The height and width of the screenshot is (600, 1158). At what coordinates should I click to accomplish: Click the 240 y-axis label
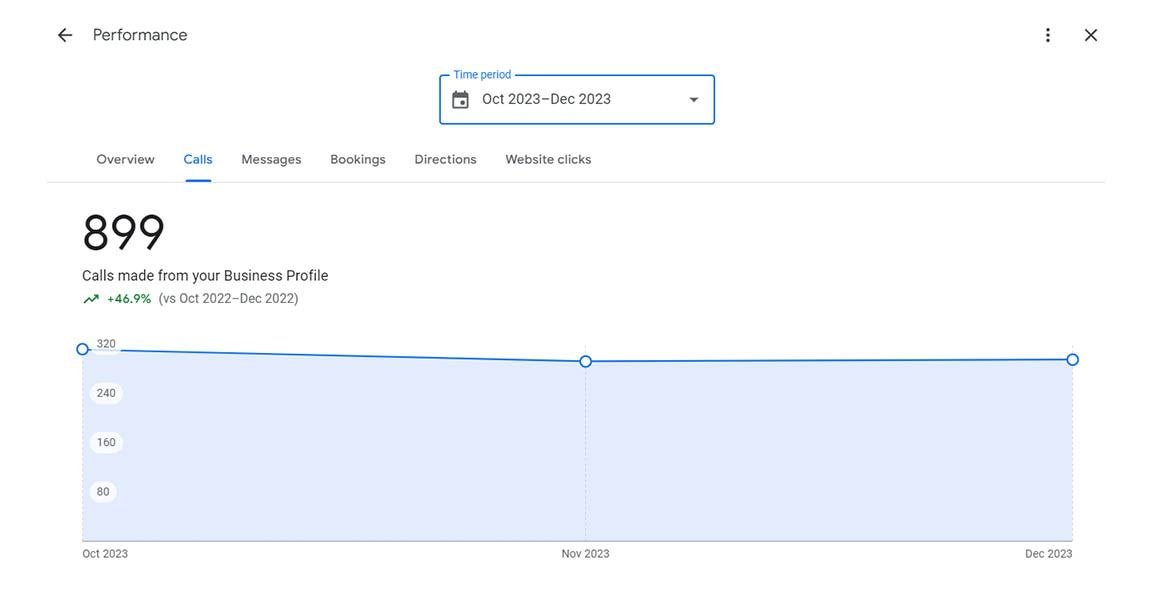tap(106, 393)
